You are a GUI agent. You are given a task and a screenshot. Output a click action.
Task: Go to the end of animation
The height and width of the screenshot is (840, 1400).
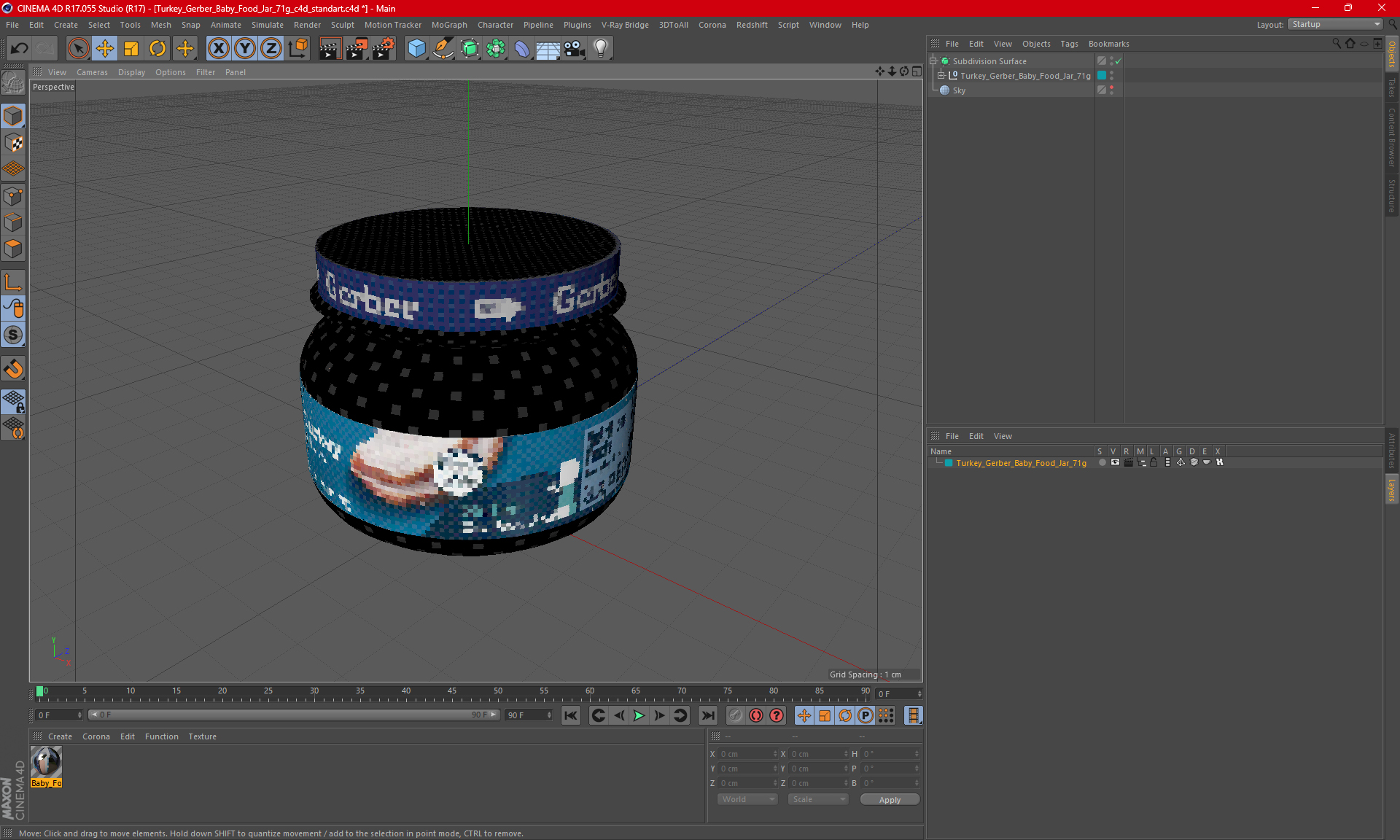point(707,715)
